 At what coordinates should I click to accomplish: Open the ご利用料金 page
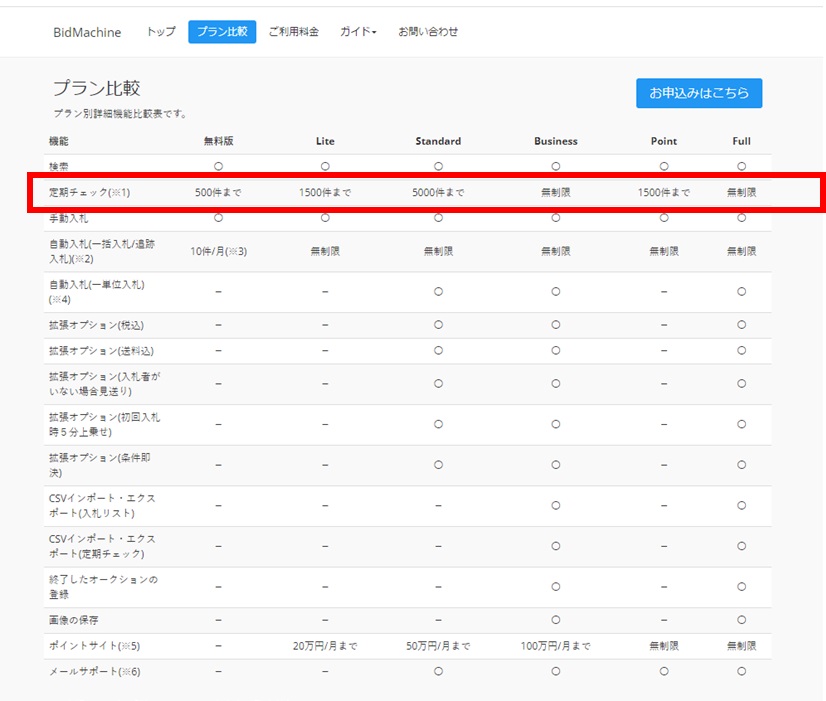click(293, 32)
